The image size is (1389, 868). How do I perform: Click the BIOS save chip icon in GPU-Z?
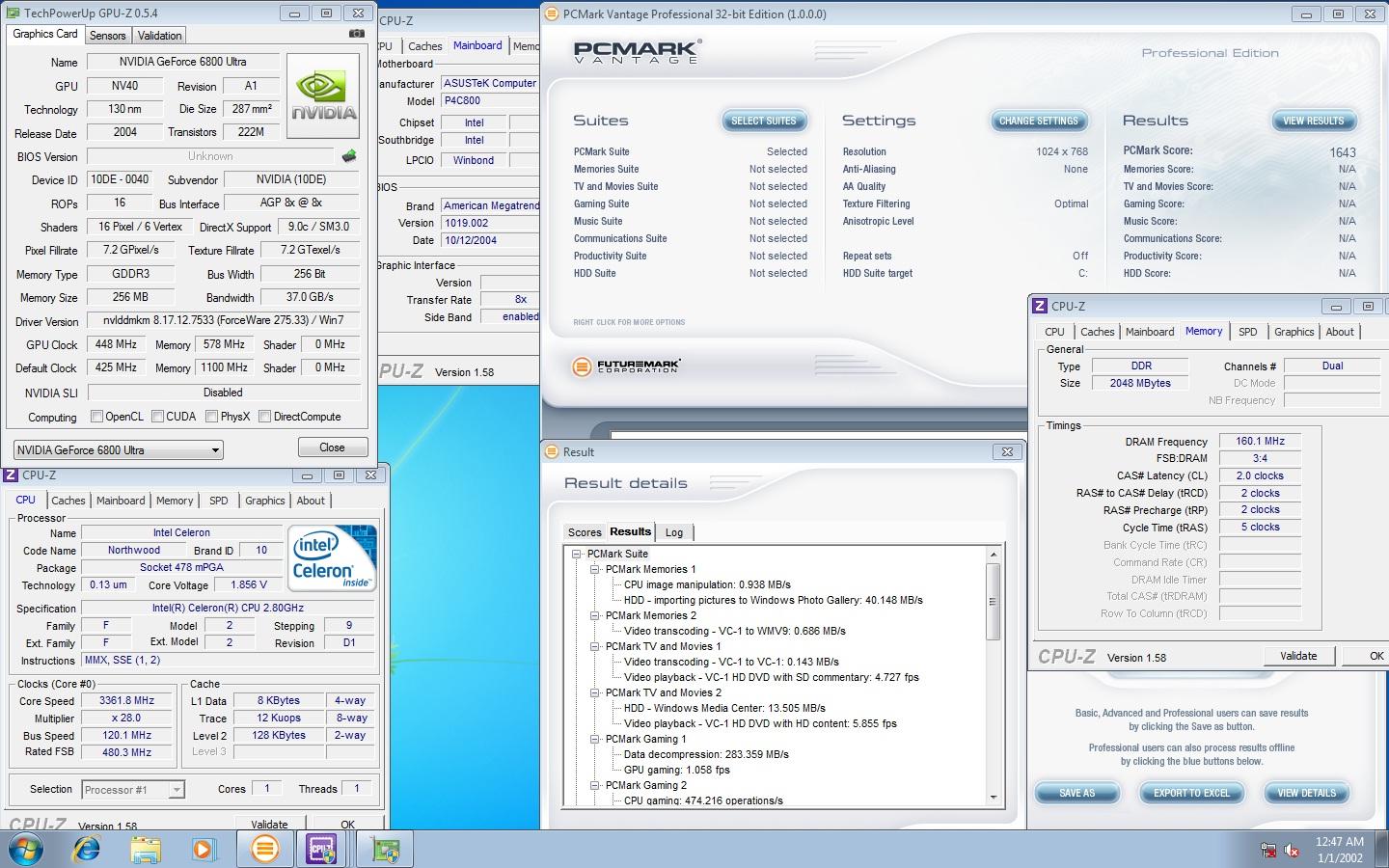point(349,155)
